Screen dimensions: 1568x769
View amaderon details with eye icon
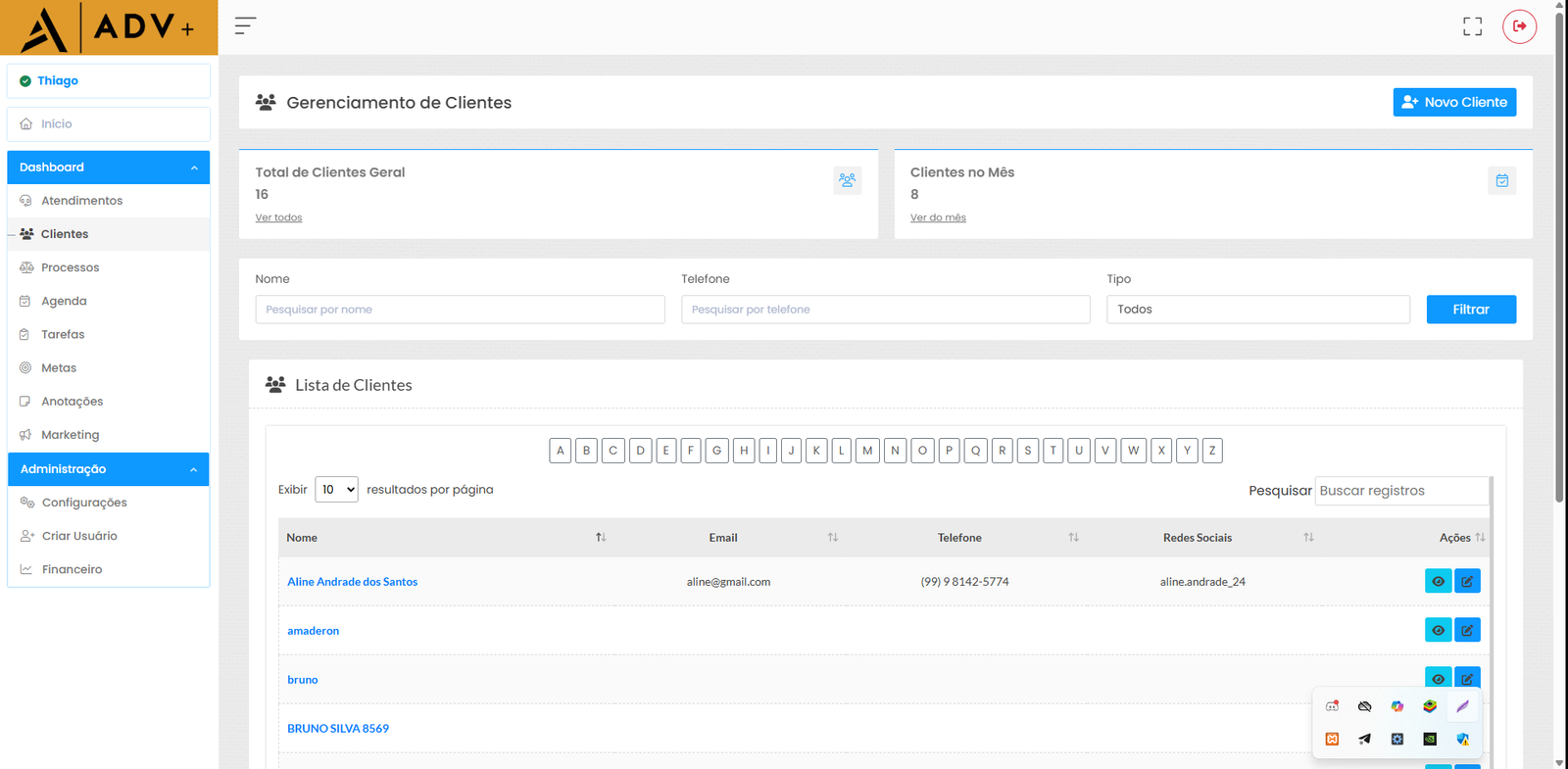click(x=1438, y=630)
